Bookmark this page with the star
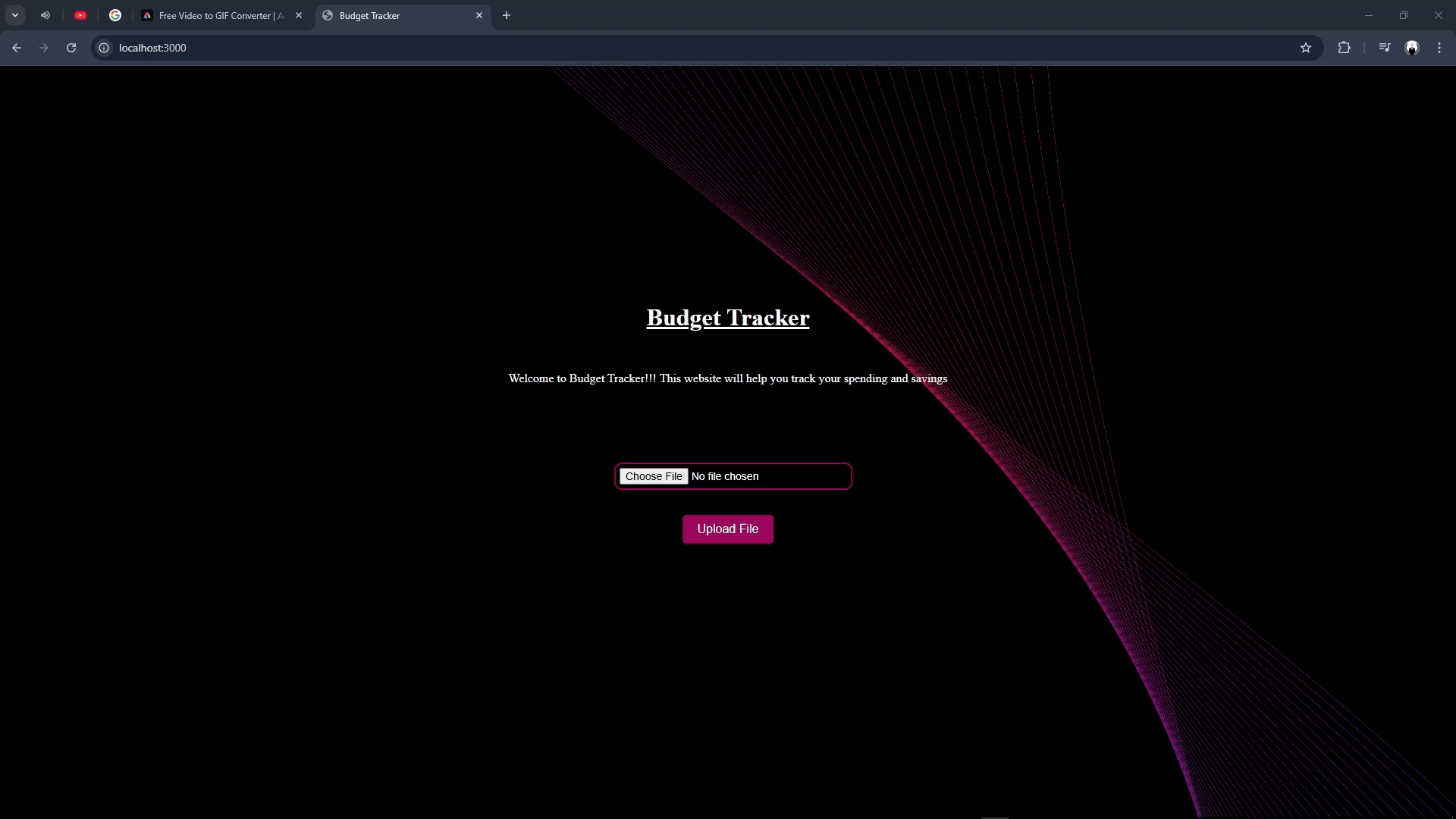The height and width of the screenshot is (819, 1456). point(1306,48)
